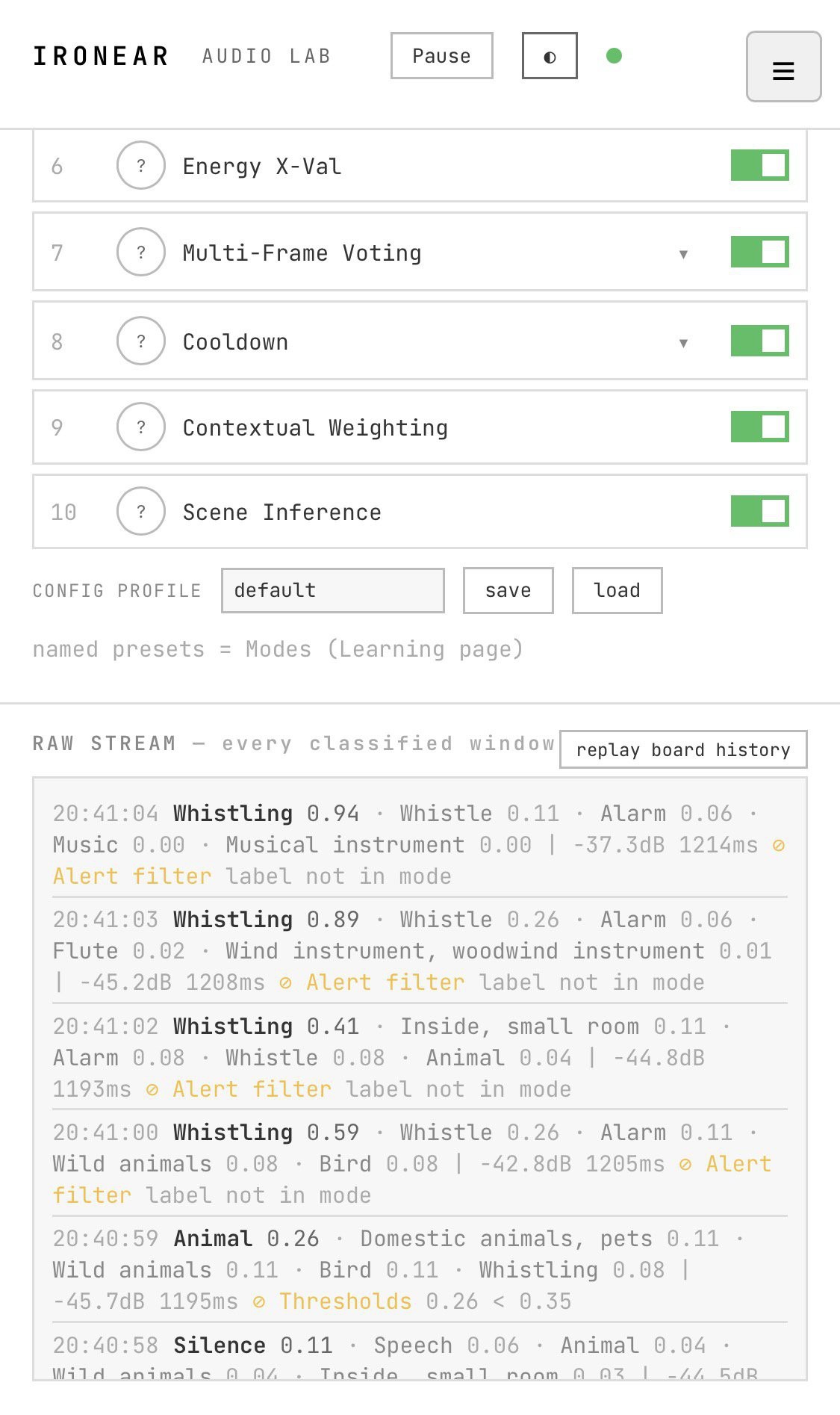The image size is (840, 1415).
Task: Click the green status indicator dot
Action: [x=615, y=56]
